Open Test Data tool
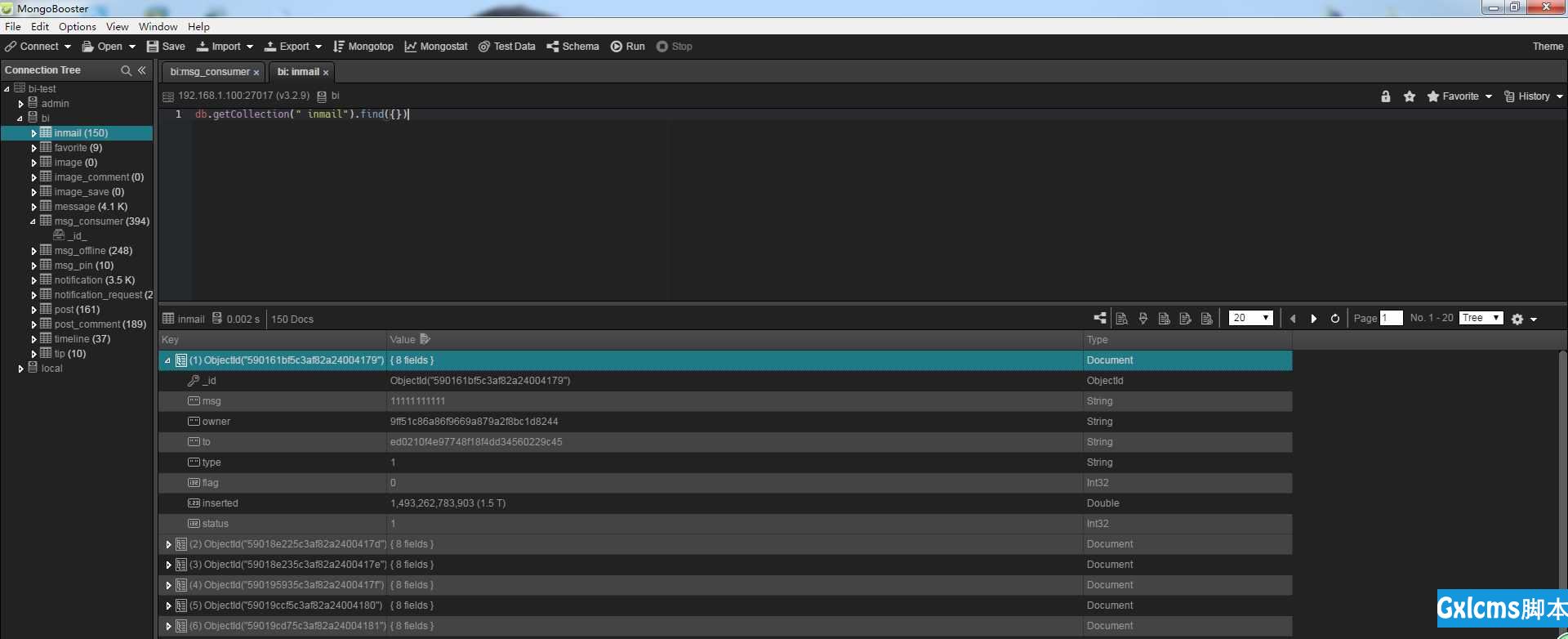The image size is (1568, 639). tap(506, 47)
